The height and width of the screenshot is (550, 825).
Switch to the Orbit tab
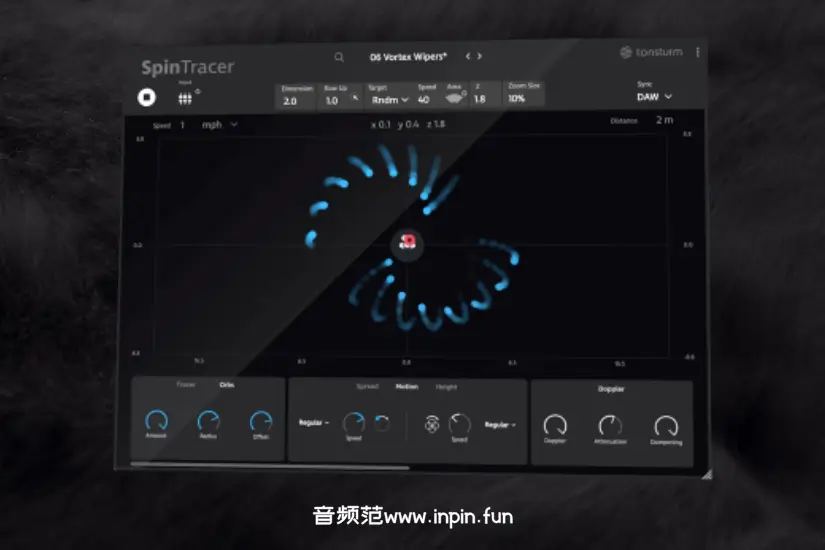[227, 385]
